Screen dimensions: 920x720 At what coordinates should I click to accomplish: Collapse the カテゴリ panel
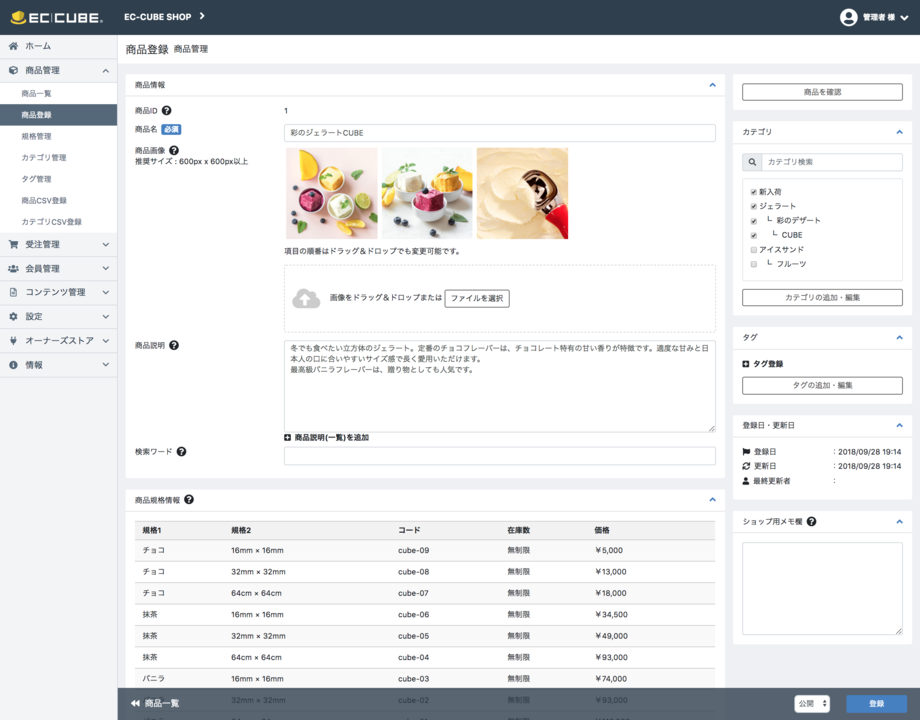899,132
